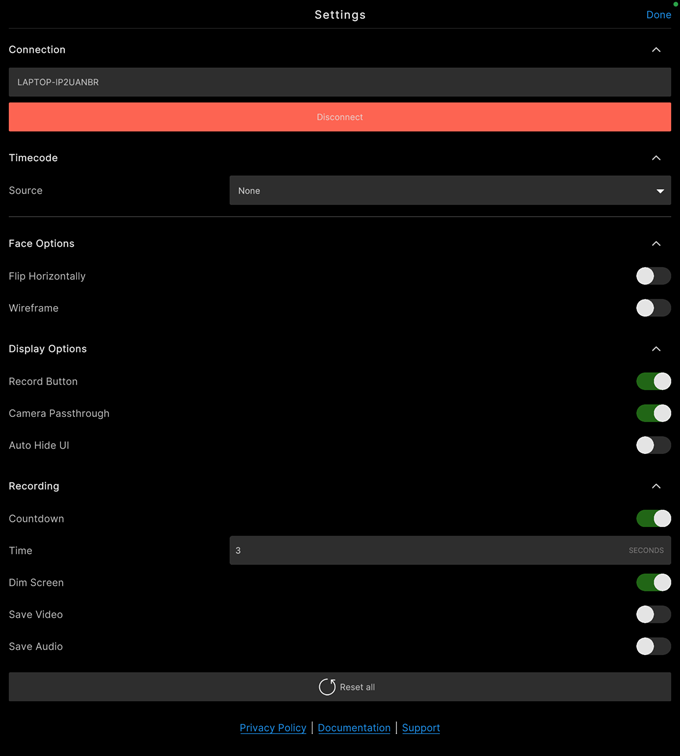Collapse the Face Options section chevron

point(656,243)
